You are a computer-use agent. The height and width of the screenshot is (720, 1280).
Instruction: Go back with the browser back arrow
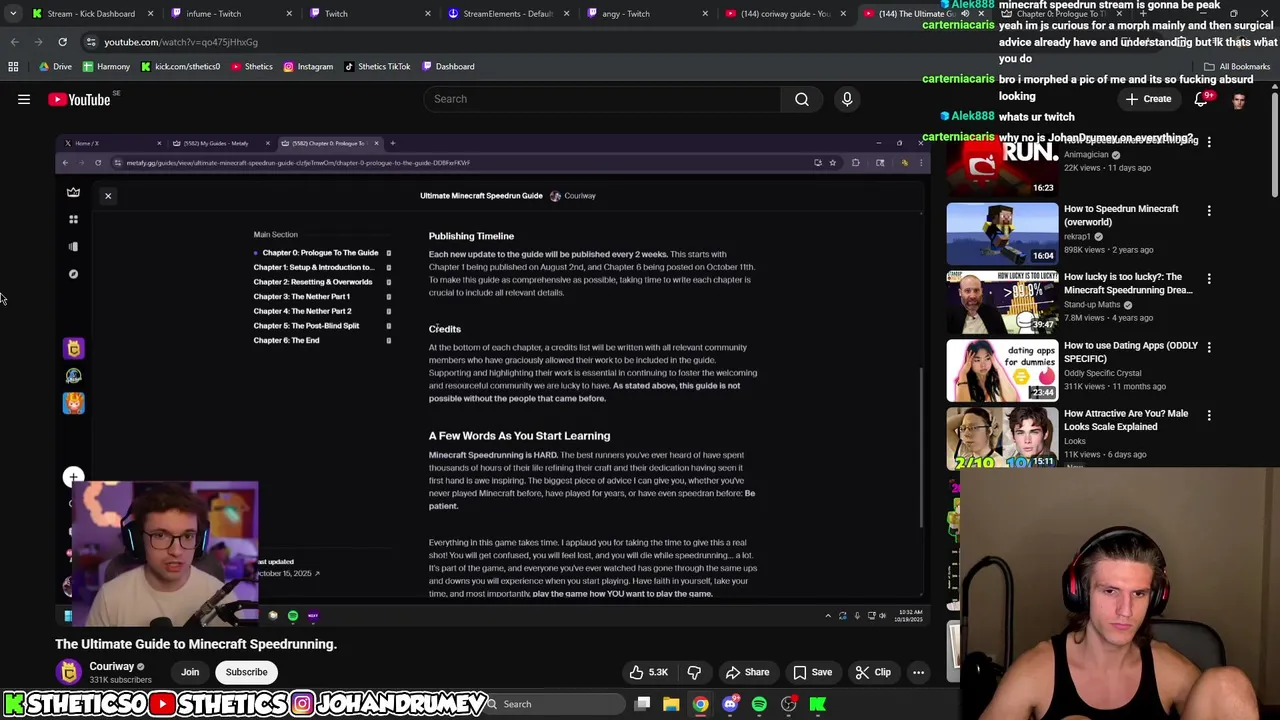click(x=14, y=42)
